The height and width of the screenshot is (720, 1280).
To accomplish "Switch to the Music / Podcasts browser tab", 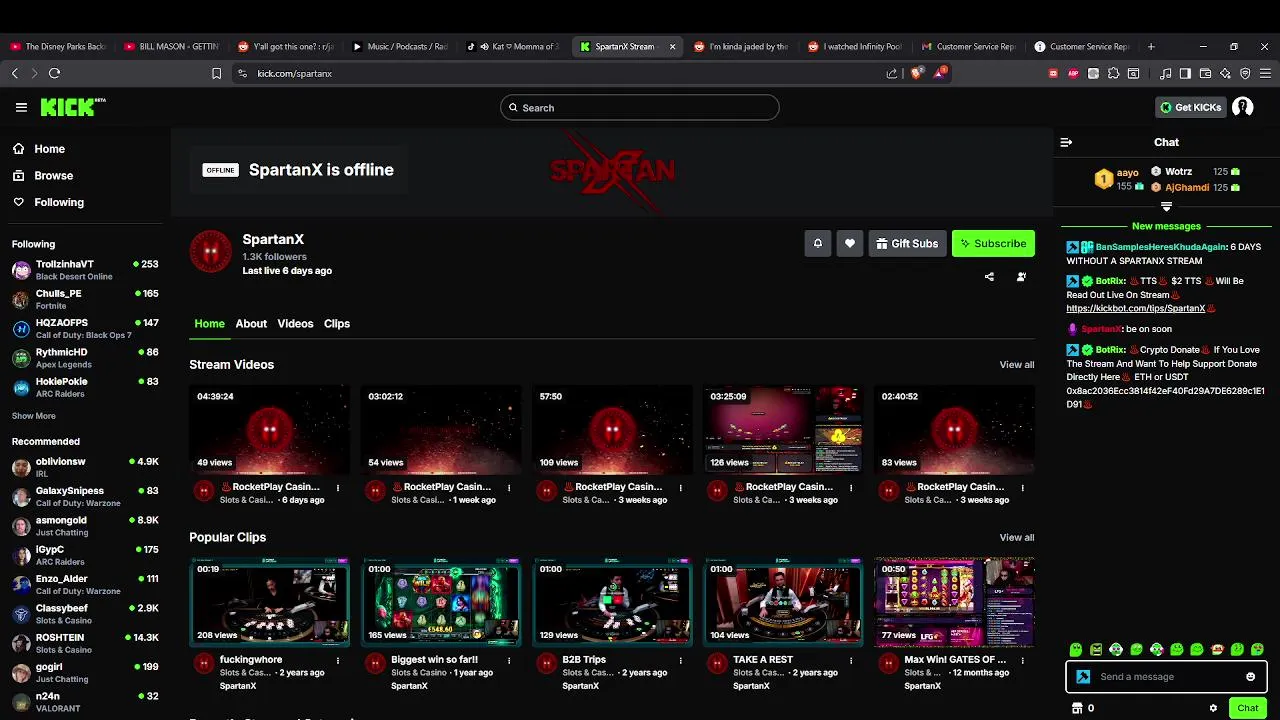I will pos(400,46).
